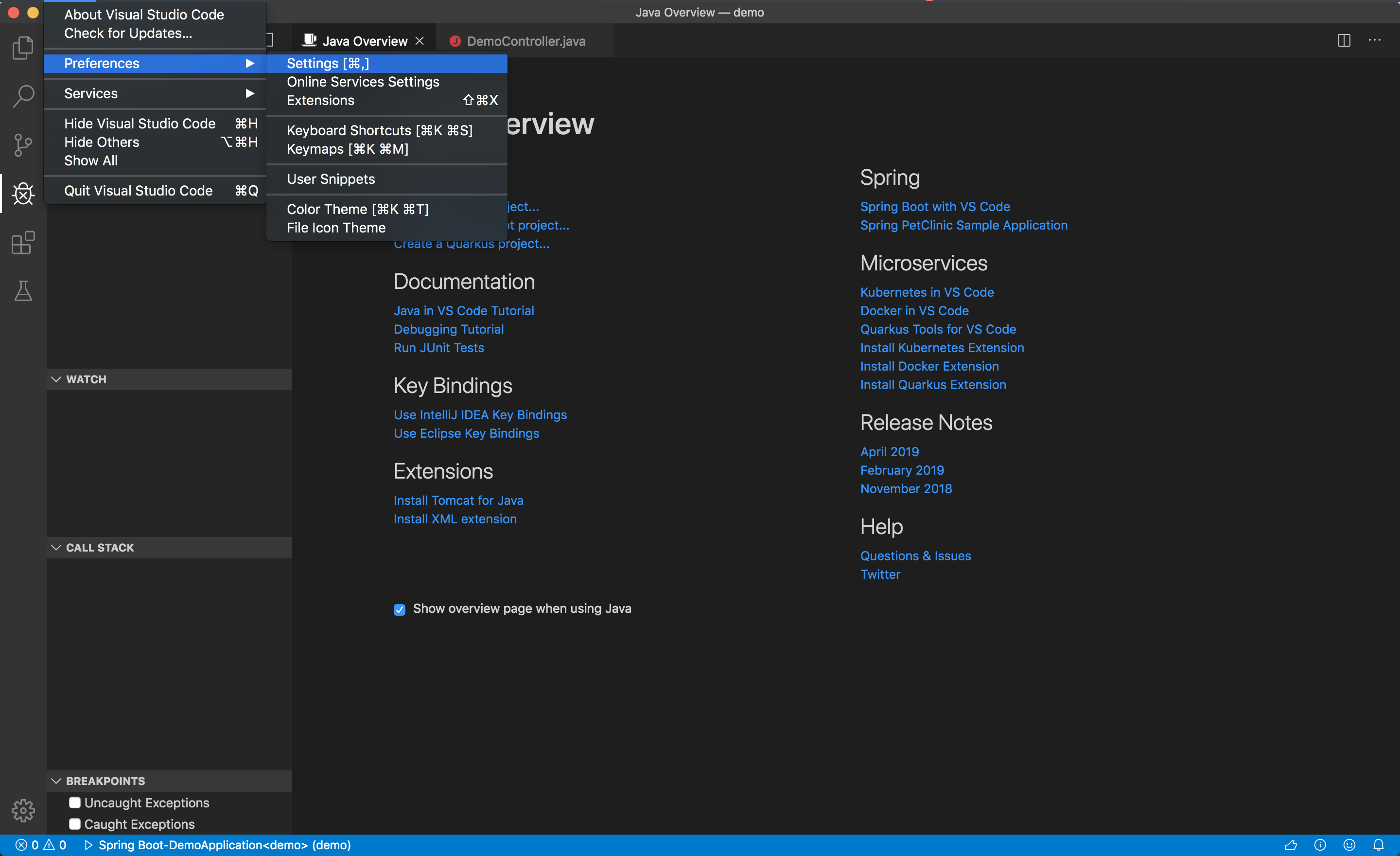
Task: Select Keymaps menu item
Action: click(x=386, y=149)
